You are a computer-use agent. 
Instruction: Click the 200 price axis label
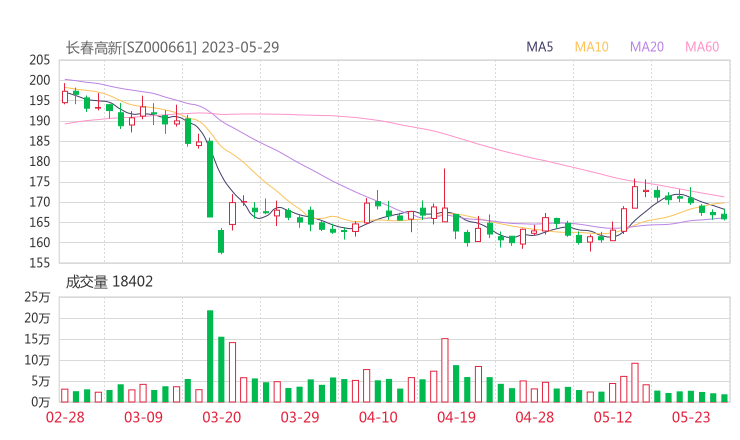pos(40,80)
